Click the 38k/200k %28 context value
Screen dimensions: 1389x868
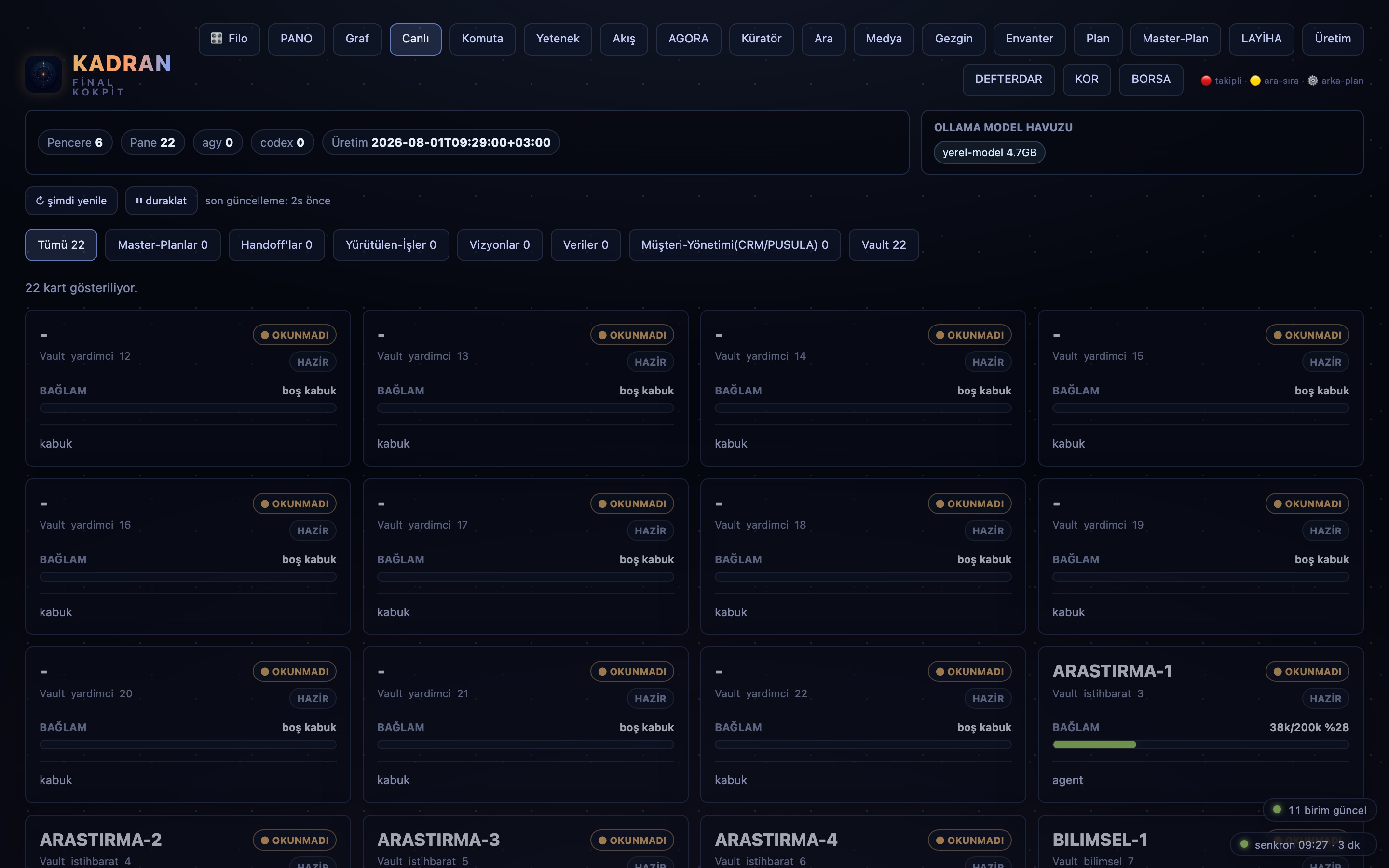[1309, 727]
